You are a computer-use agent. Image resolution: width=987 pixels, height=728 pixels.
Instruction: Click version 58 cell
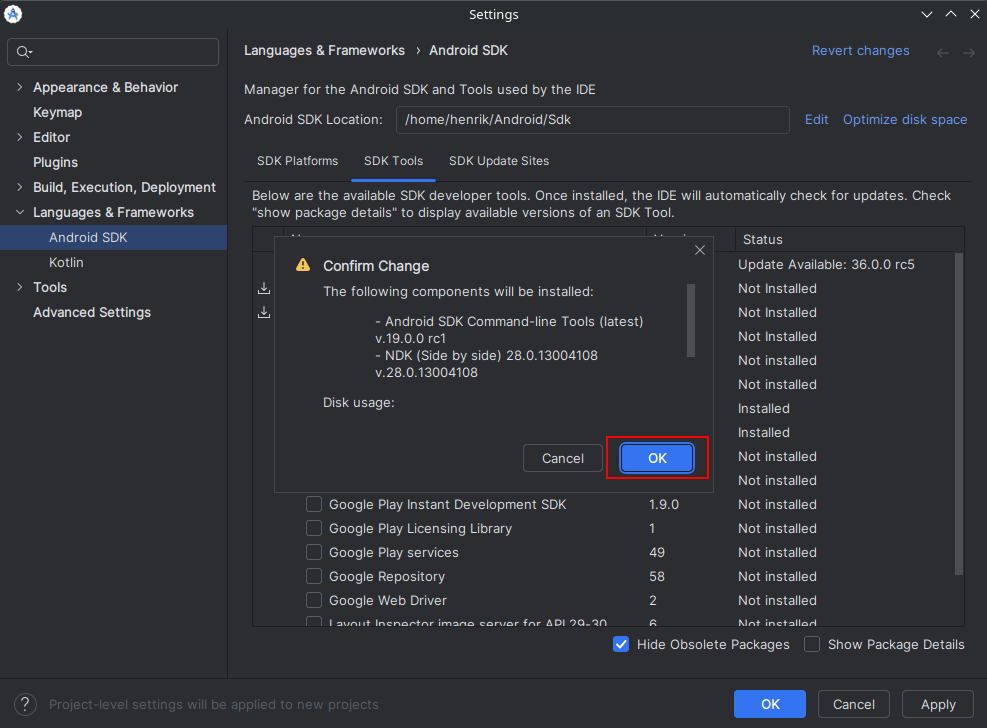click(x=657, y=576)
